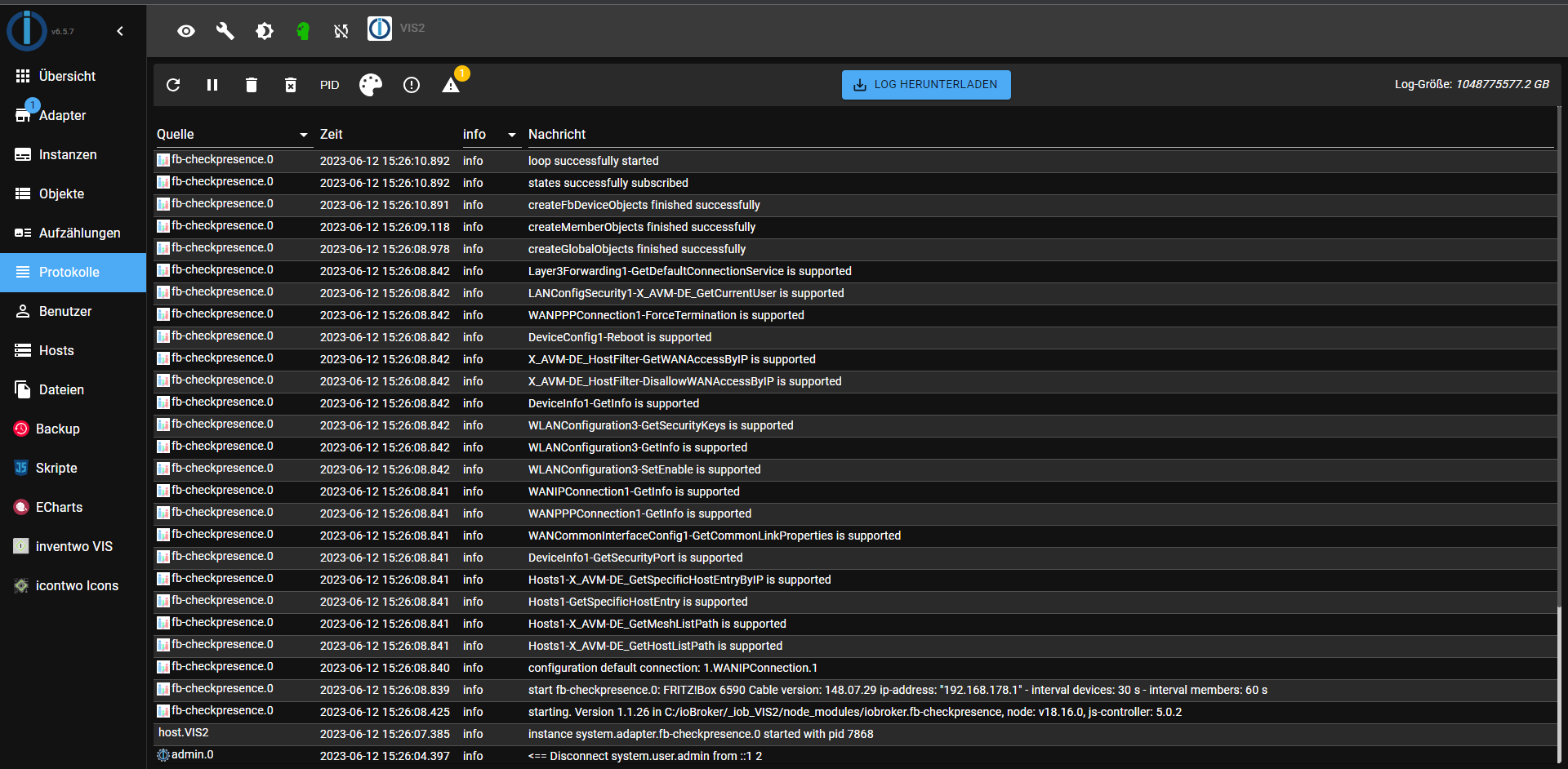Click the admin.0 gear icon in last row
1568x769 pixels.
click(x=163, y=755)
